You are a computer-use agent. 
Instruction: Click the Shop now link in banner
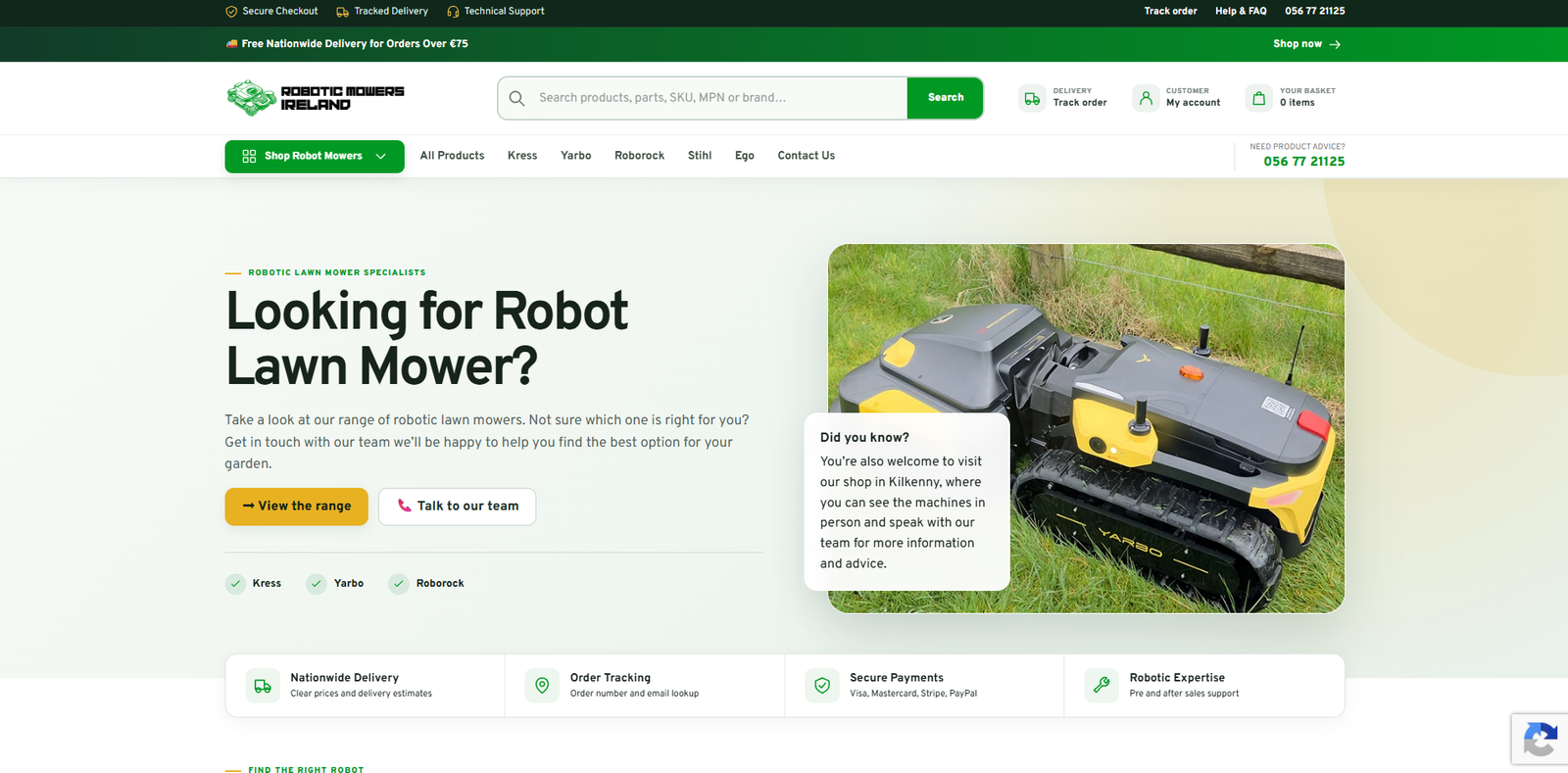1306,44
